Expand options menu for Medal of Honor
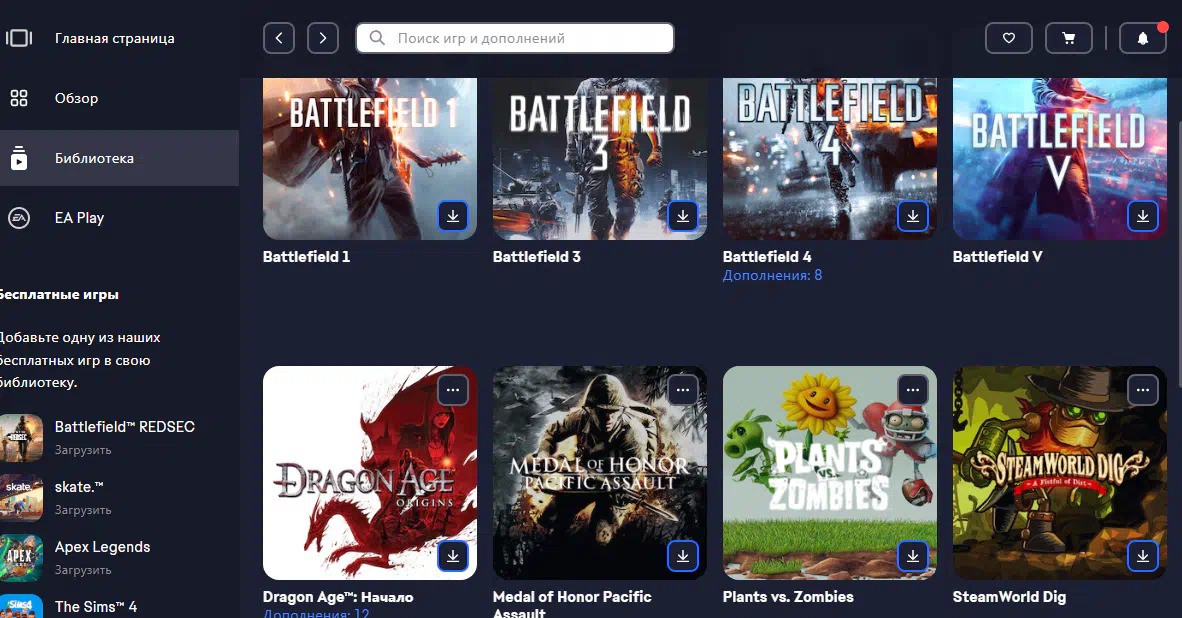 [683, 389]
